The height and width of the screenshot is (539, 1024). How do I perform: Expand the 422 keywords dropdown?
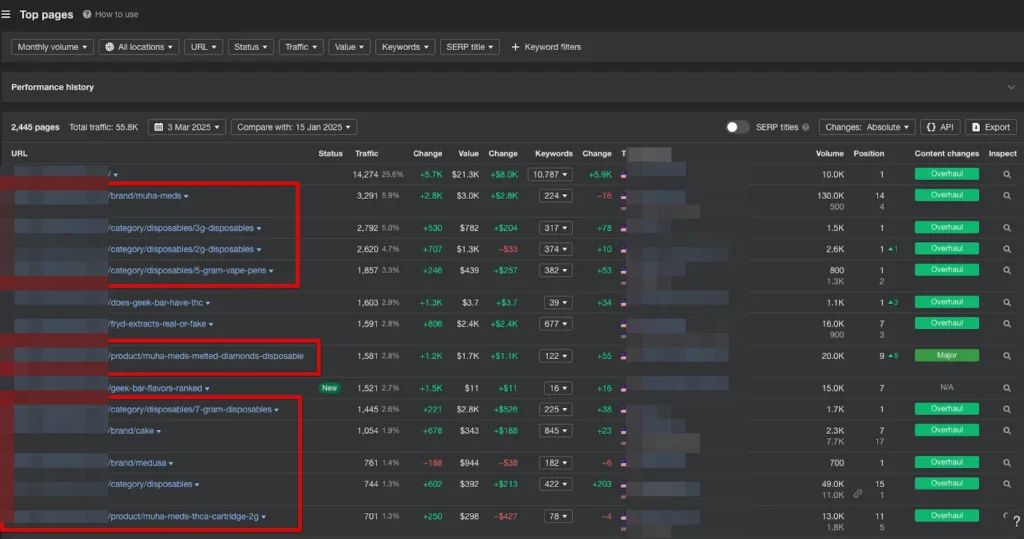pyautogui.click(x=555, y=484)
